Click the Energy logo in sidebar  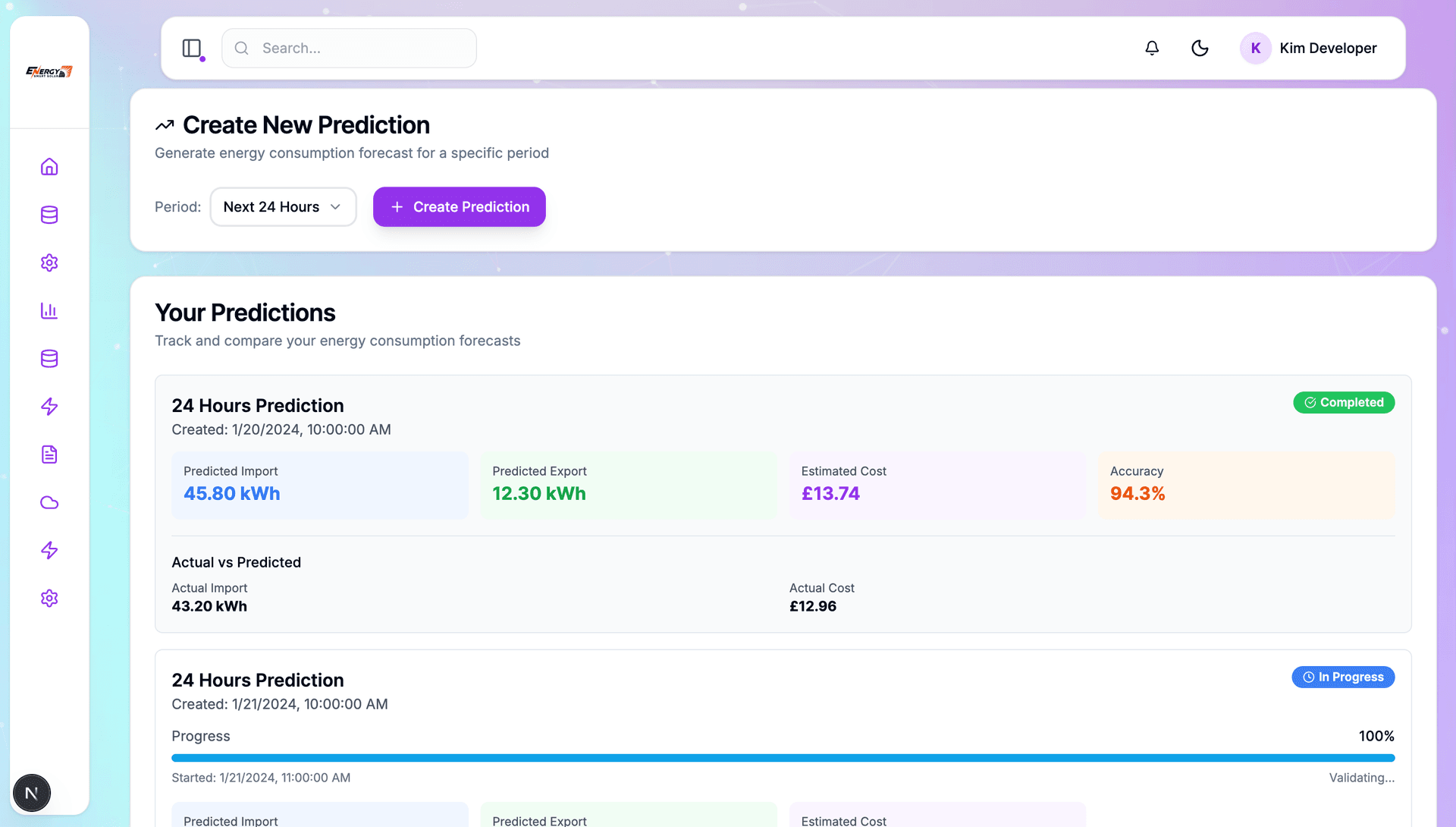[x=49, y=72]
